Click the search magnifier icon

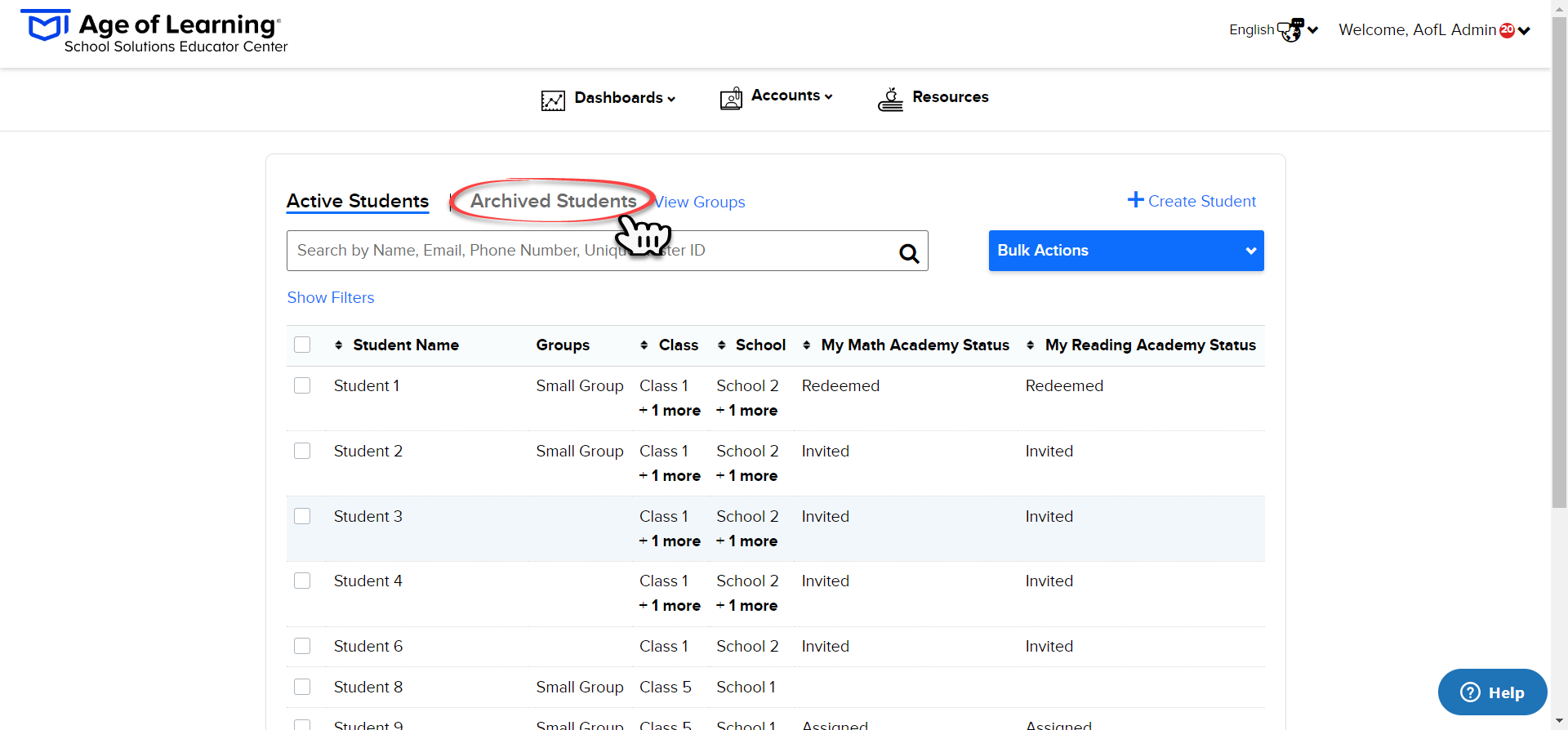click(x=909, y=253)
